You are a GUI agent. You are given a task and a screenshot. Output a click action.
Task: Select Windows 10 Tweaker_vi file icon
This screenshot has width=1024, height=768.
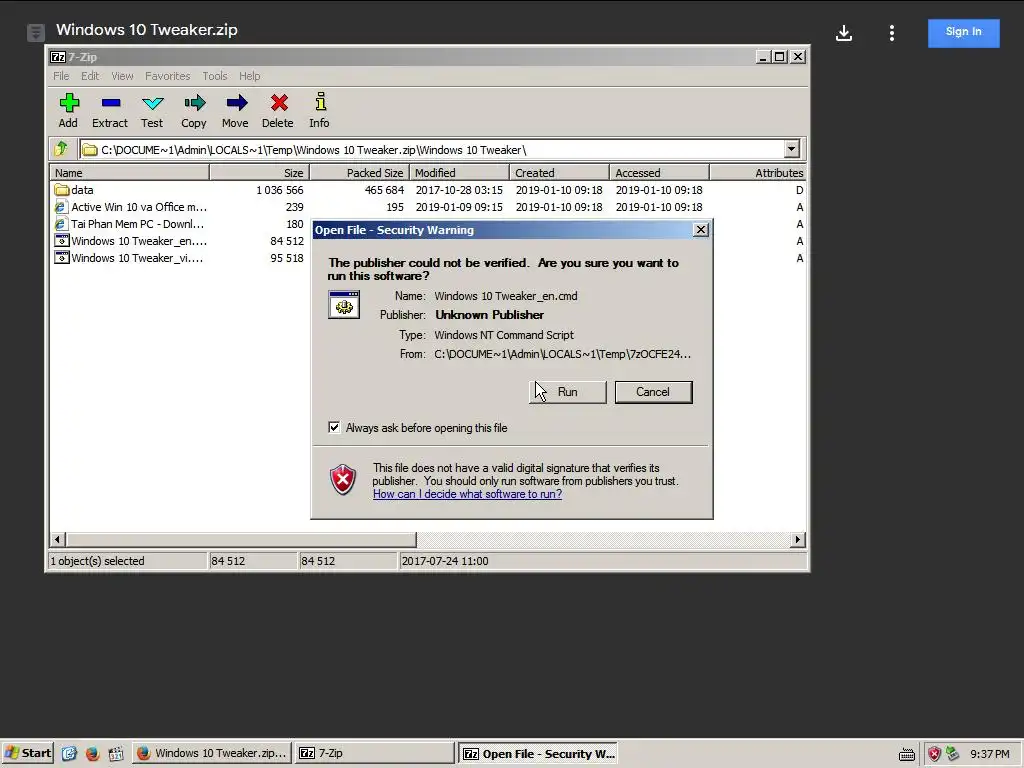tap(62, 258)
